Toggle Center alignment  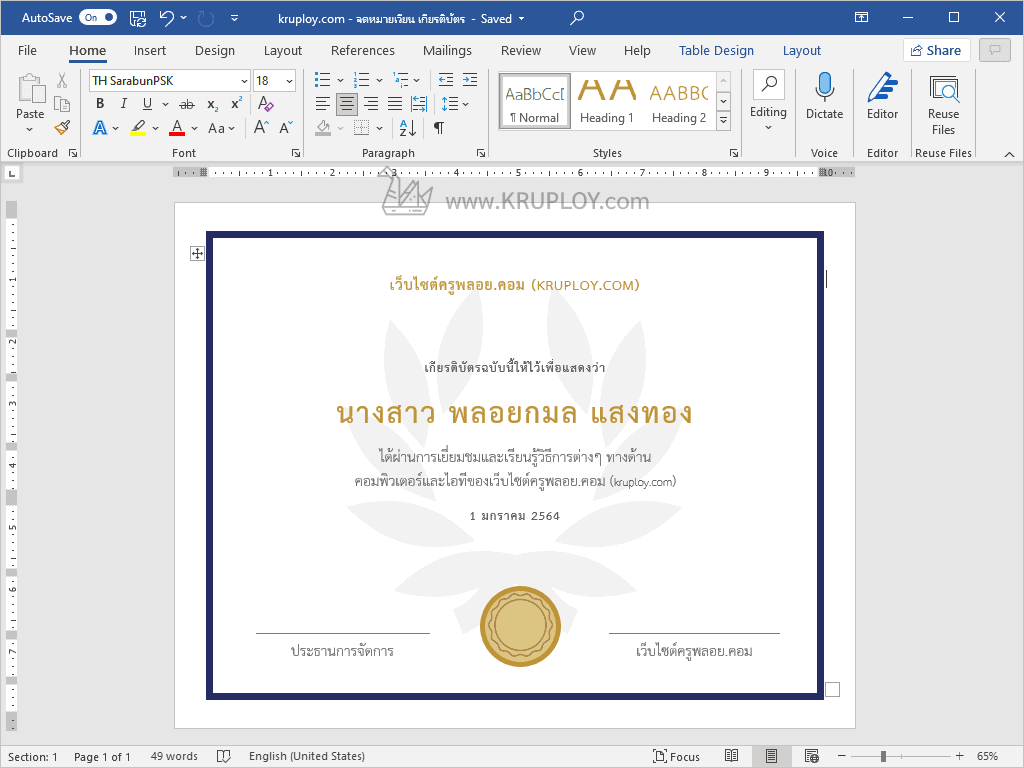[347, 103]
